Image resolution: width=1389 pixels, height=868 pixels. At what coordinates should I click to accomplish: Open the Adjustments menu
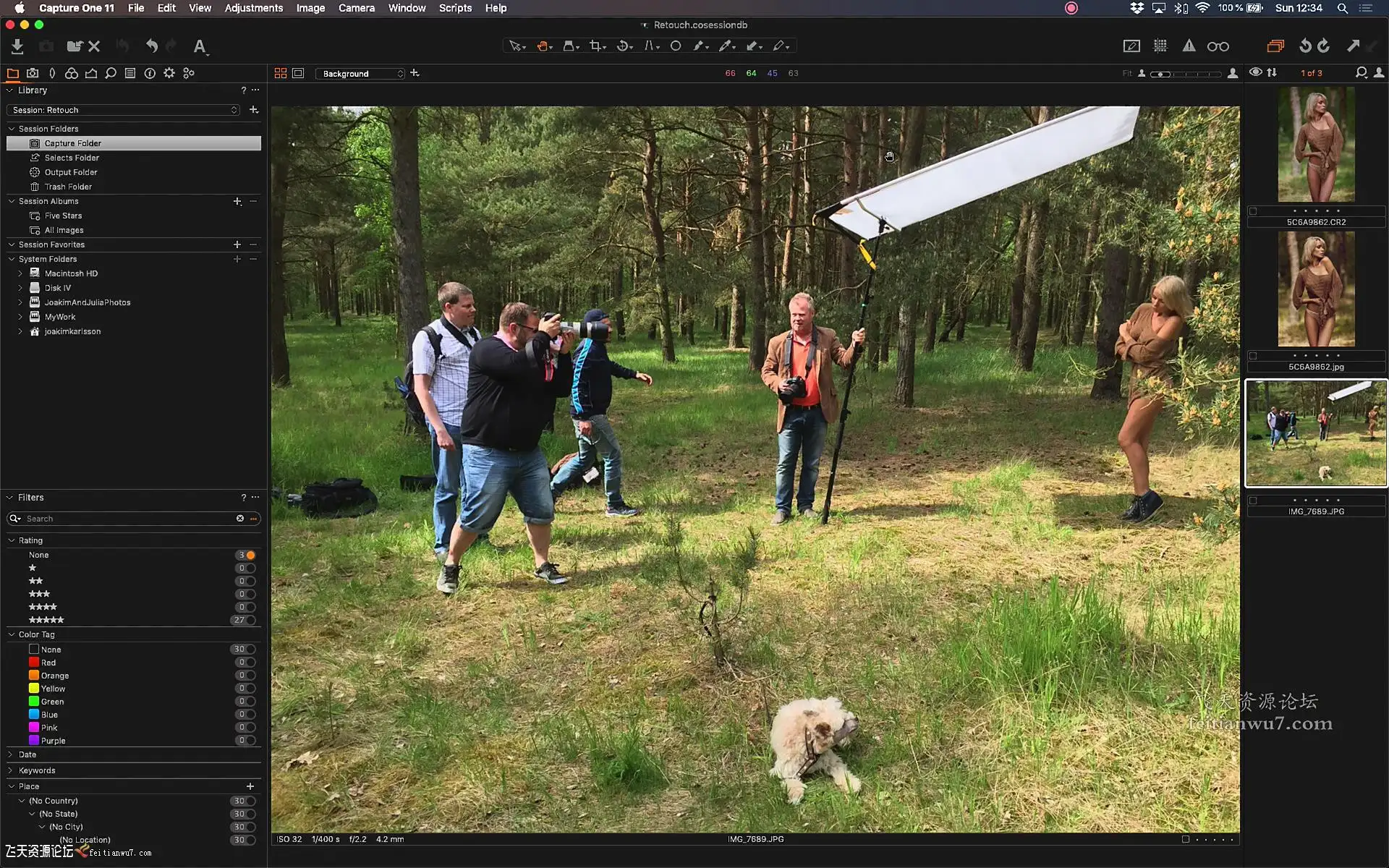point(253,8)
